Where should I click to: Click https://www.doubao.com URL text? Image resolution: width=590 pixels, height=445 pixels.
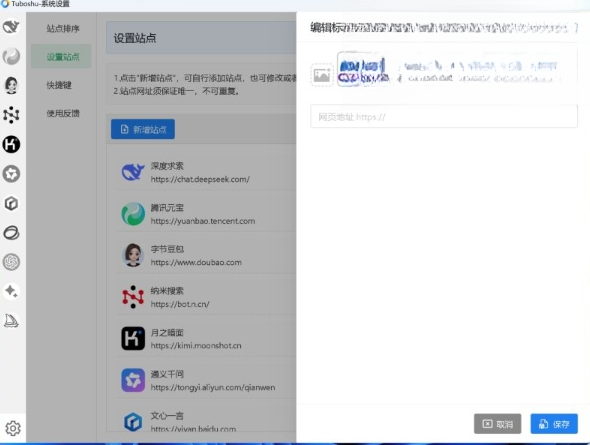(196, 263)
